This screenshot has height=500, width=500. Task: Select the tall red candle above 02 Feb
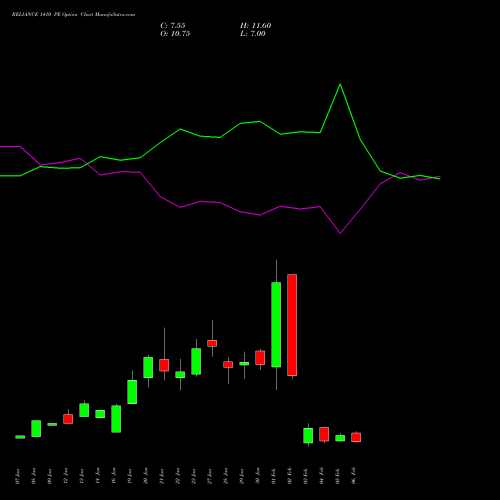click(292, 325)
